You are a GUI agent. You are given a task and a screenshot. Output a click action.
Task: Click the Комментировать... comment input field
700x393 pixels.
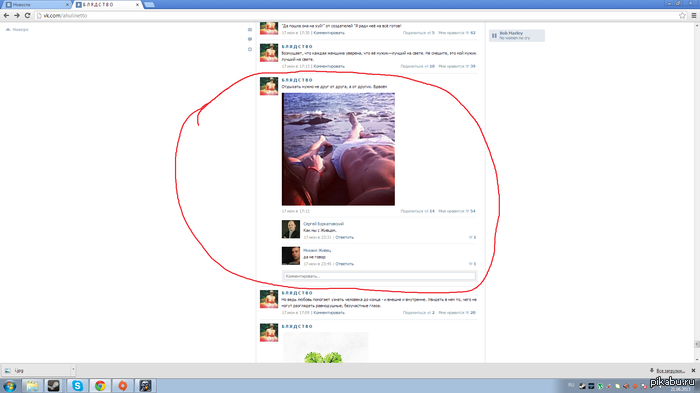click(x=379, y=276)
